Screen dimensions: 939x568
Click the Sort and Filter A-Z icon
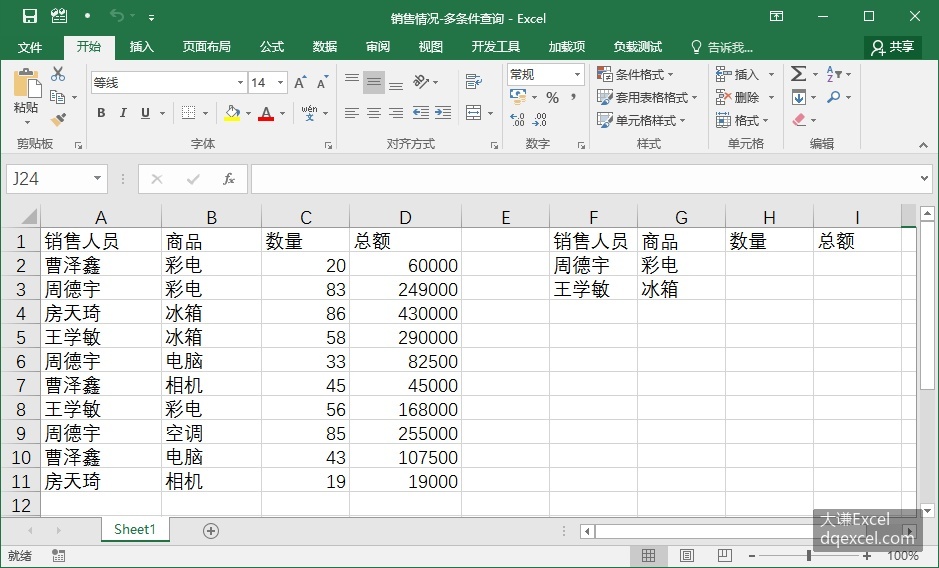(x=833, y=74)
